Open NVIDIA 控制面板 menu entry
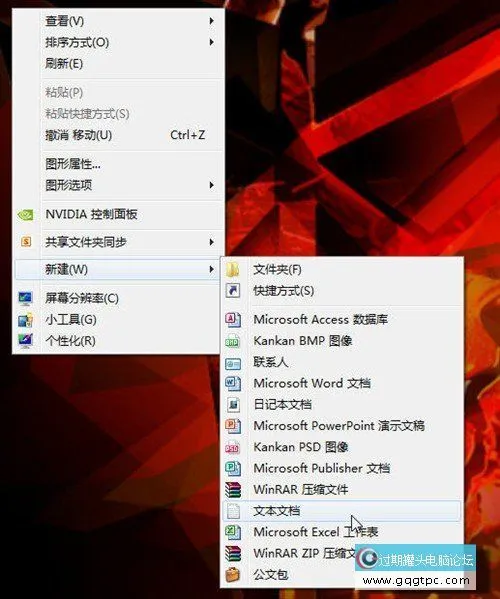500x599 pixels. (118, 215)
